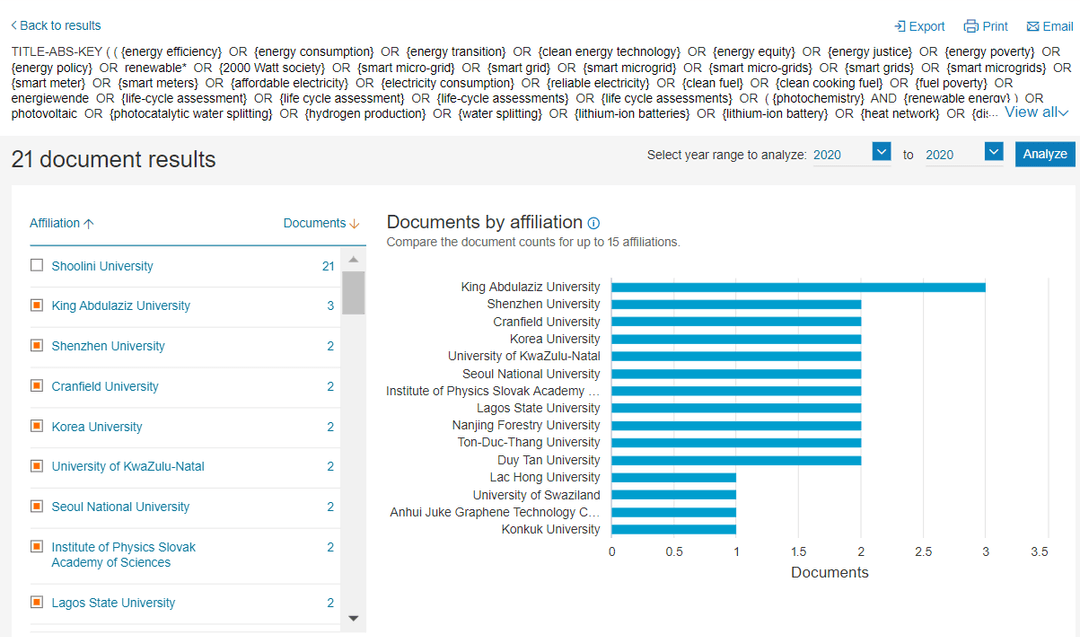Click the Export link text

click(926, 26)
